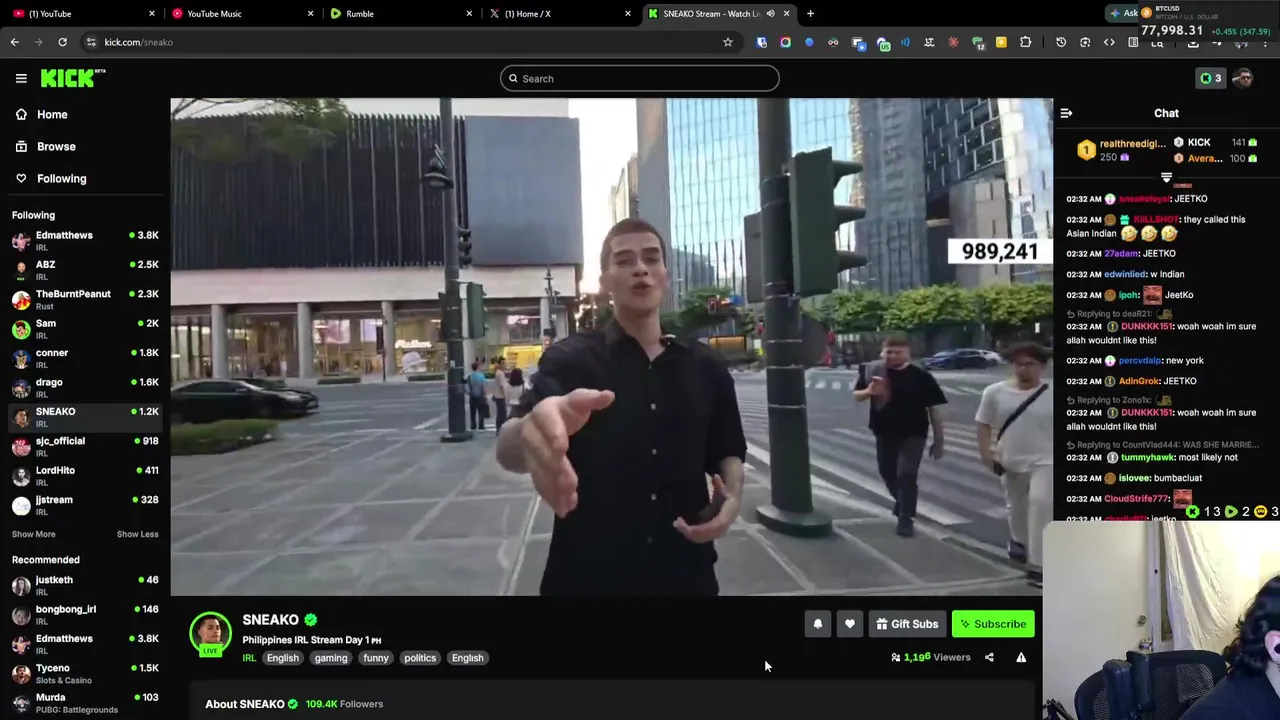
Task: Open the Kick hamburger menu
Action: 21,78
